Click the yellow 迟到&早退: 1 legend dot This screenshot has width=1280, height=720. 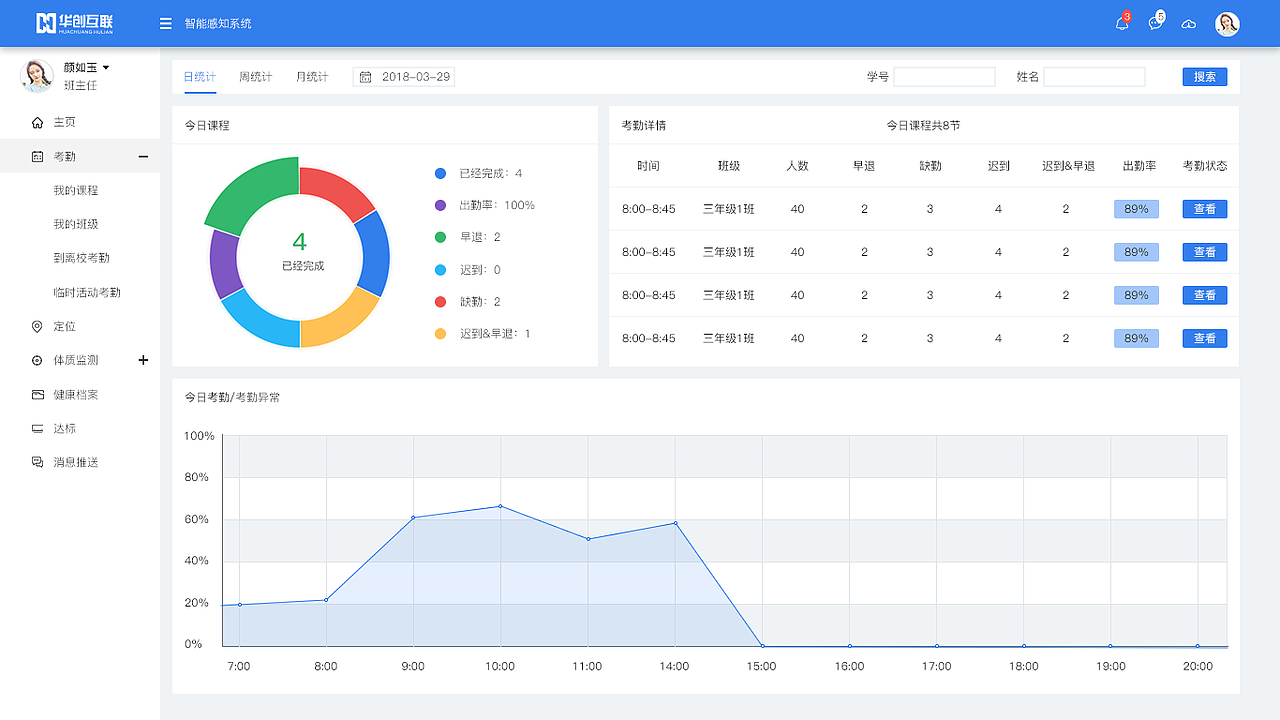point(440,334)
